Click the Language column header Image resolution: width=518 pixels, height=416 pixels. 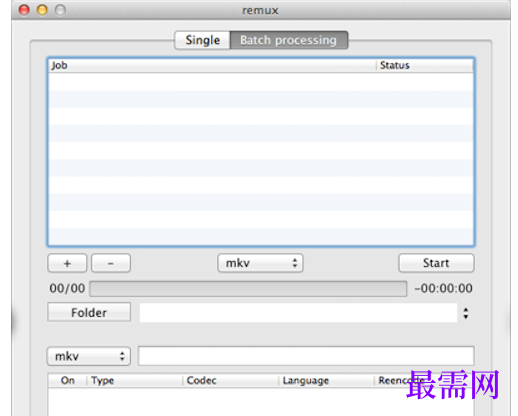(x=327, y=380)
